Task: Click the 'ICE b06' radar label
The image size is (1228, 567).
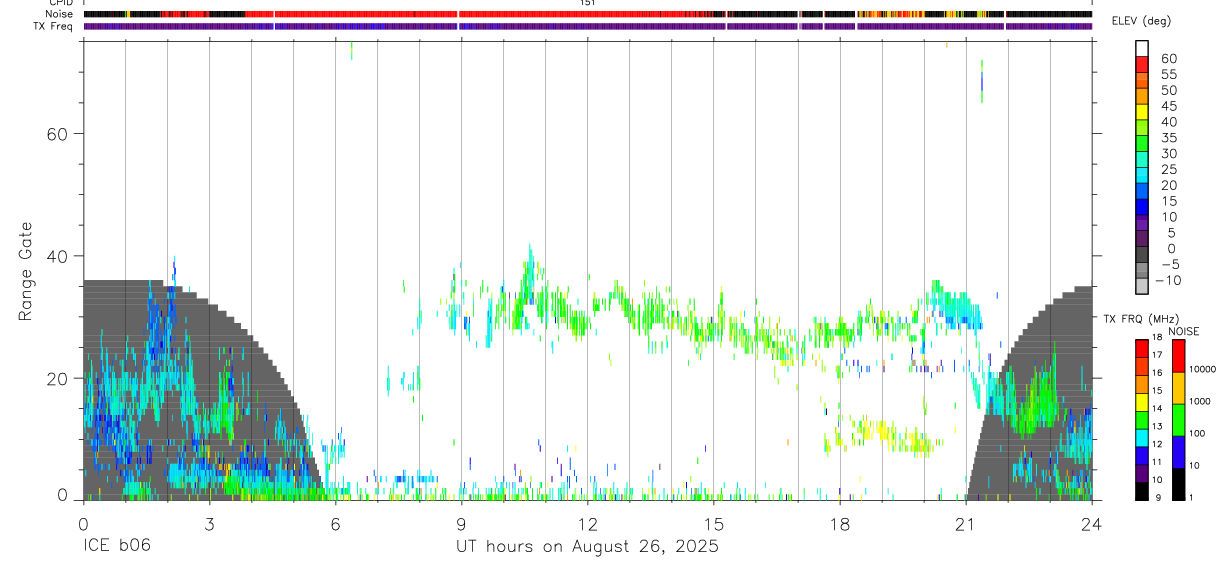Action: [x=115, y=547]
